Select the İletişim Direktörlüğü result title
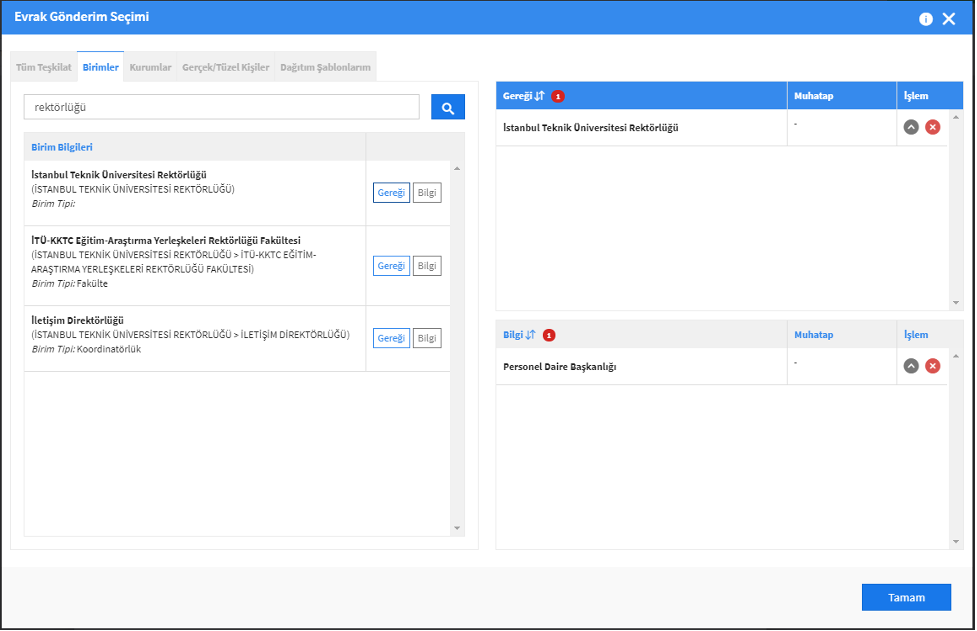 tap(77, 320)
